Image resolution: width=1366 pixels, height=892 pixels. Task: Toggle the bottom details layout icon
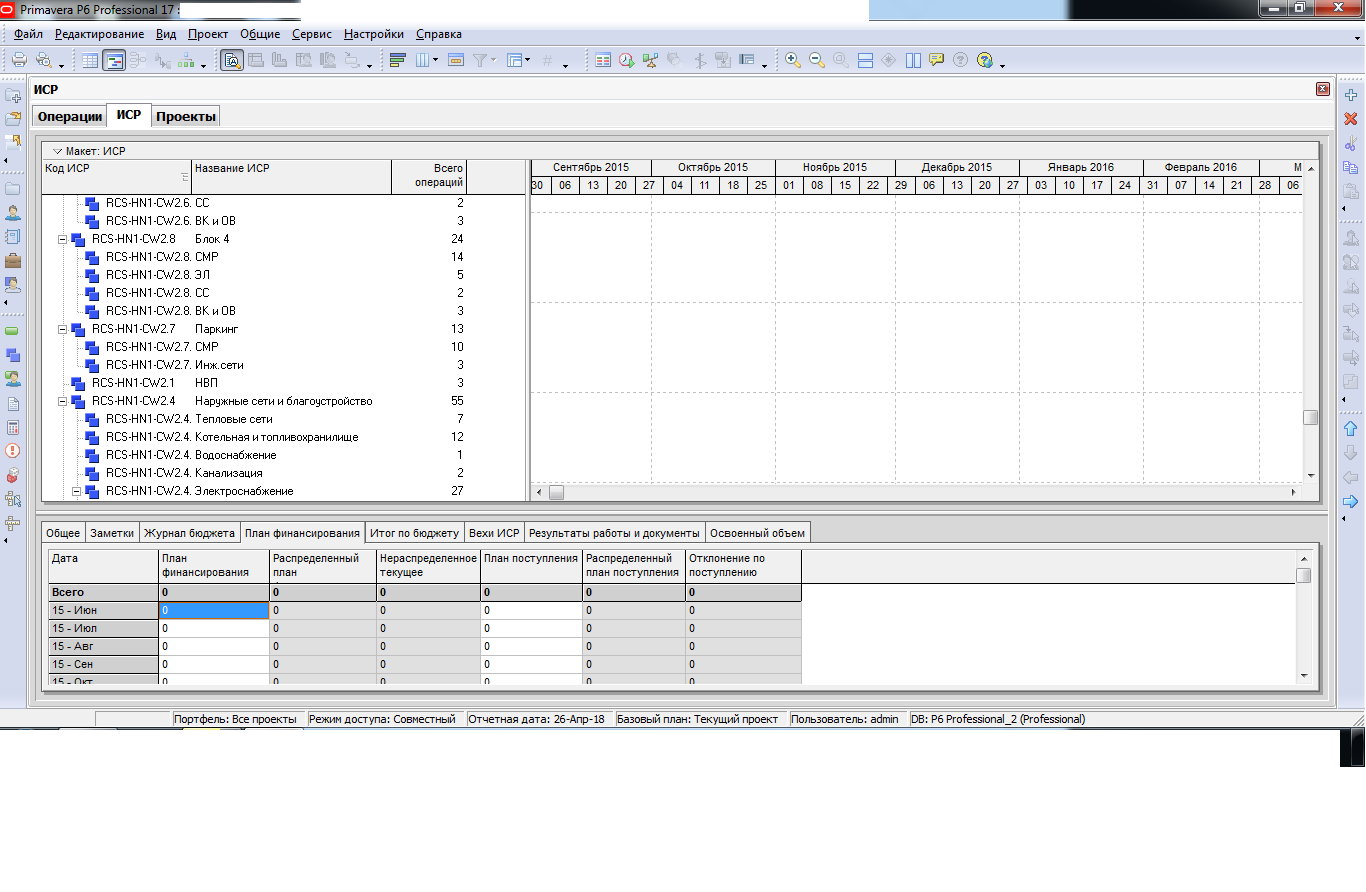pyautogui.click(x=231, y=60)
